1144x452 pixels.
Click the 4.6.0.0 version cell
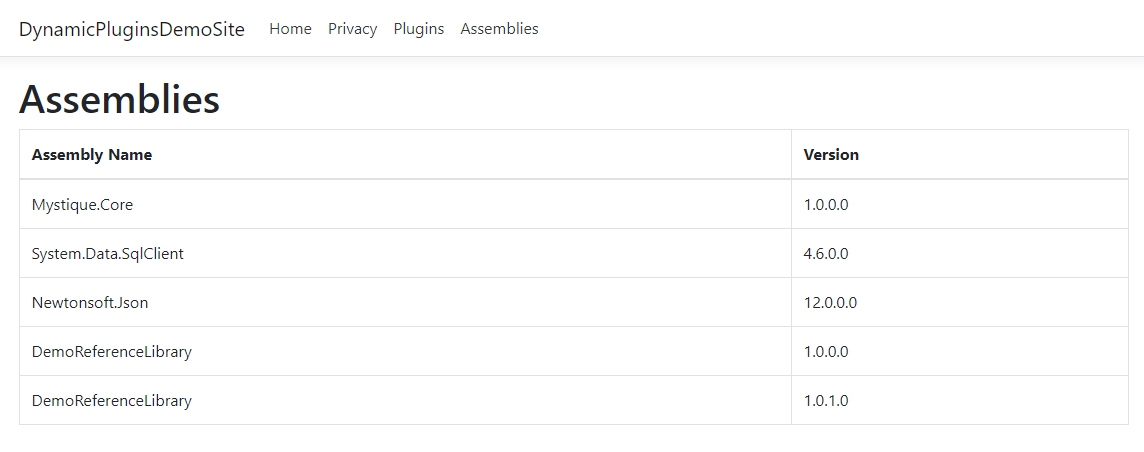(826, 253)
